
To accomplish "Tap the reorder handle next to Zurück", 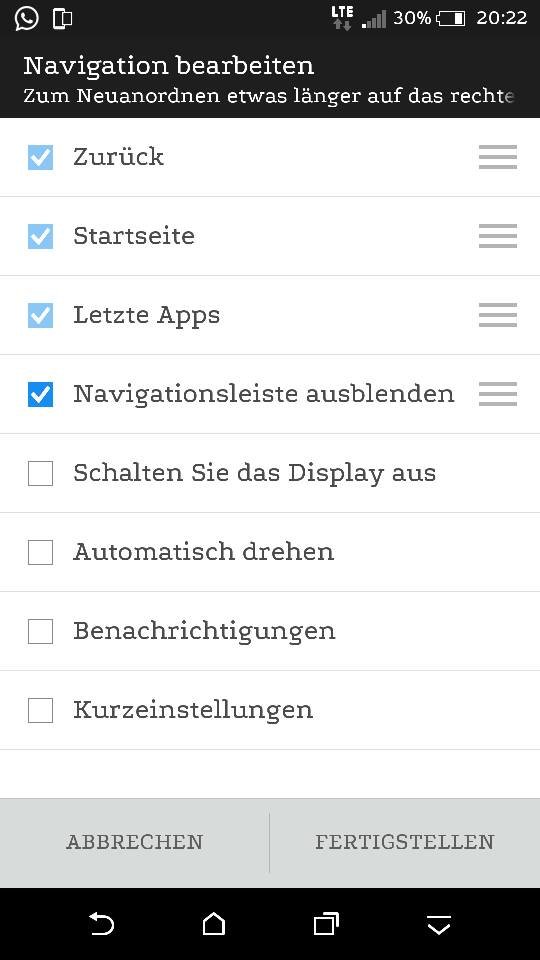I will pyautogui.click(x=498, y=157).
